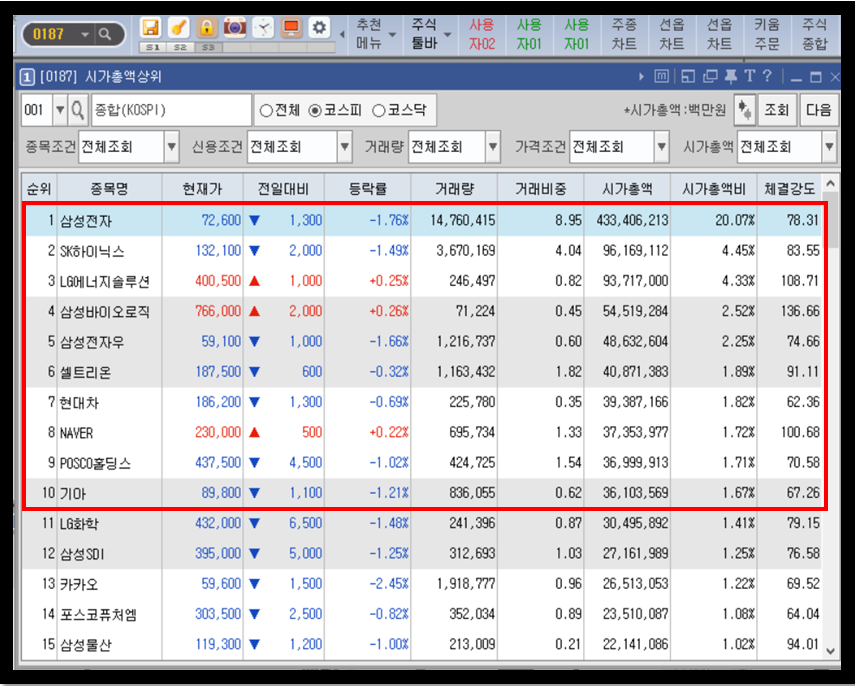The width and height of the screenshot is (855, 686).
Task: Open dropdown arrow in 0187 code box
Action: 85,35
